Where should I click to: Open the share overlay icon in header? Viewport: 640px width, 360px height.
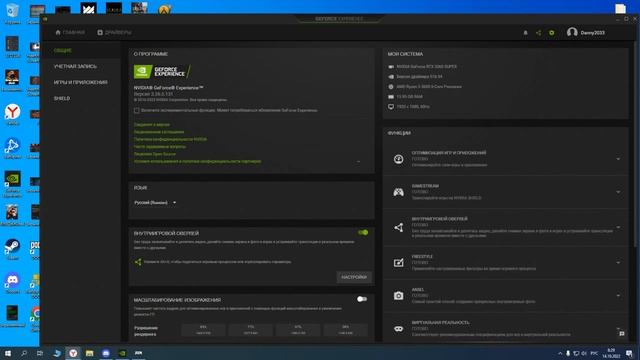[x=538, y=33]
